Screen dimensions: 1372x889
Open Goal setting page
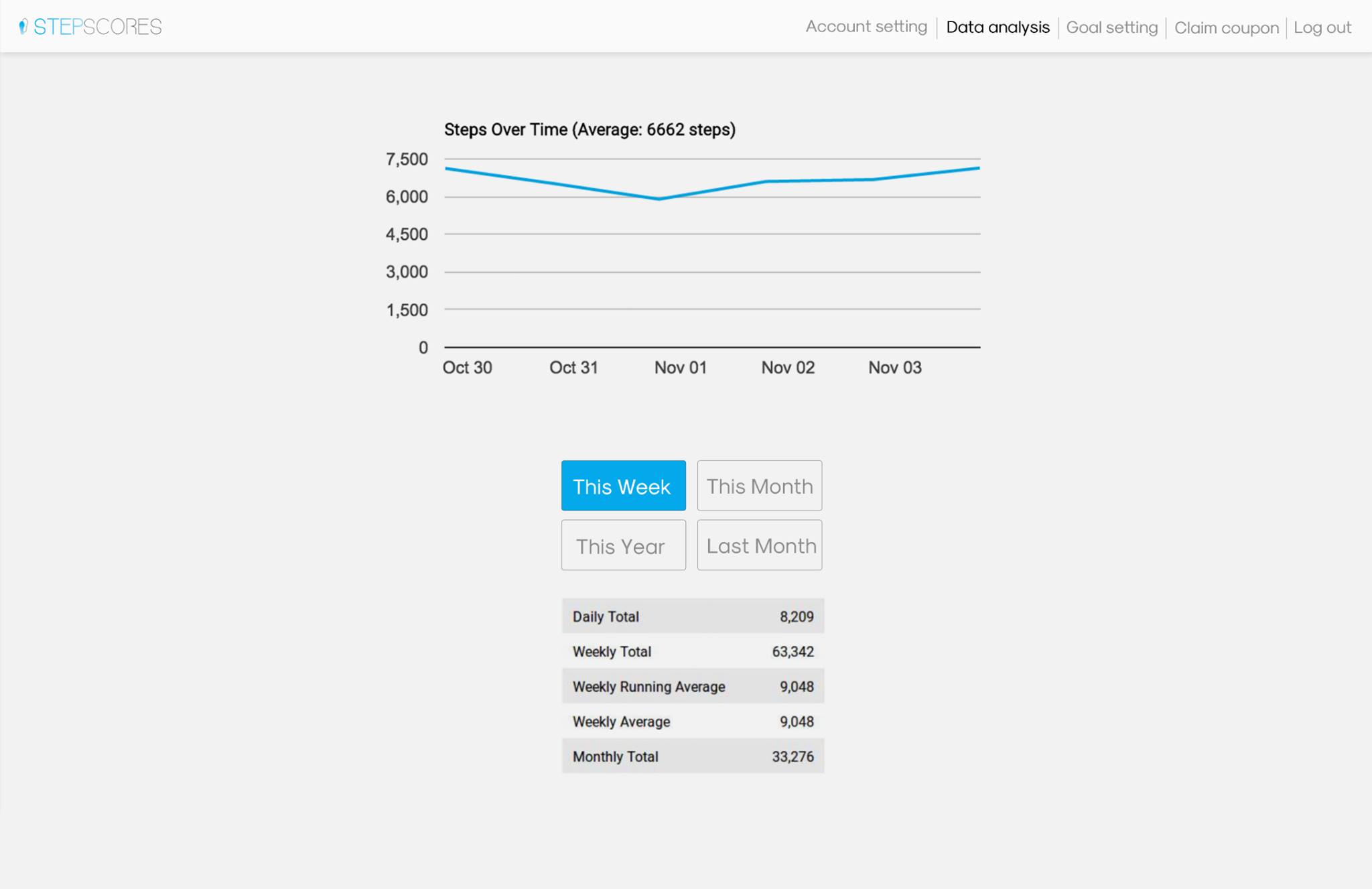1111,27
